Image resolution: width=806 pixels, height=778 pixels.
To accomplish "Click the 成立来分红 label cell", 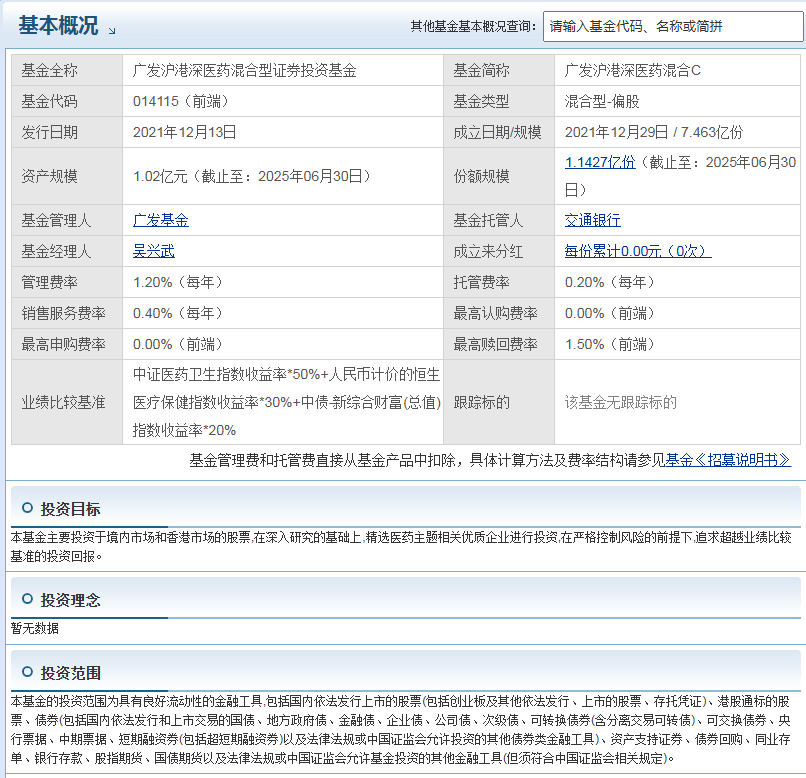I will point(499,251).
